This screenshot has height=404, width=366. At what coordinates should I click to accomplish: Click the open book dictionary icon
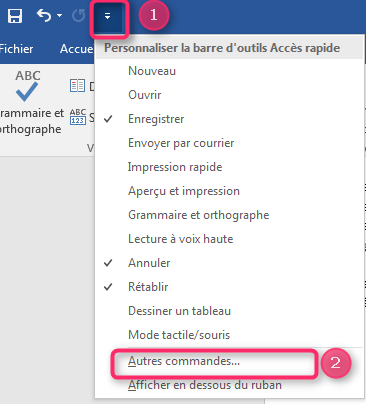click(x=77, y=86)
